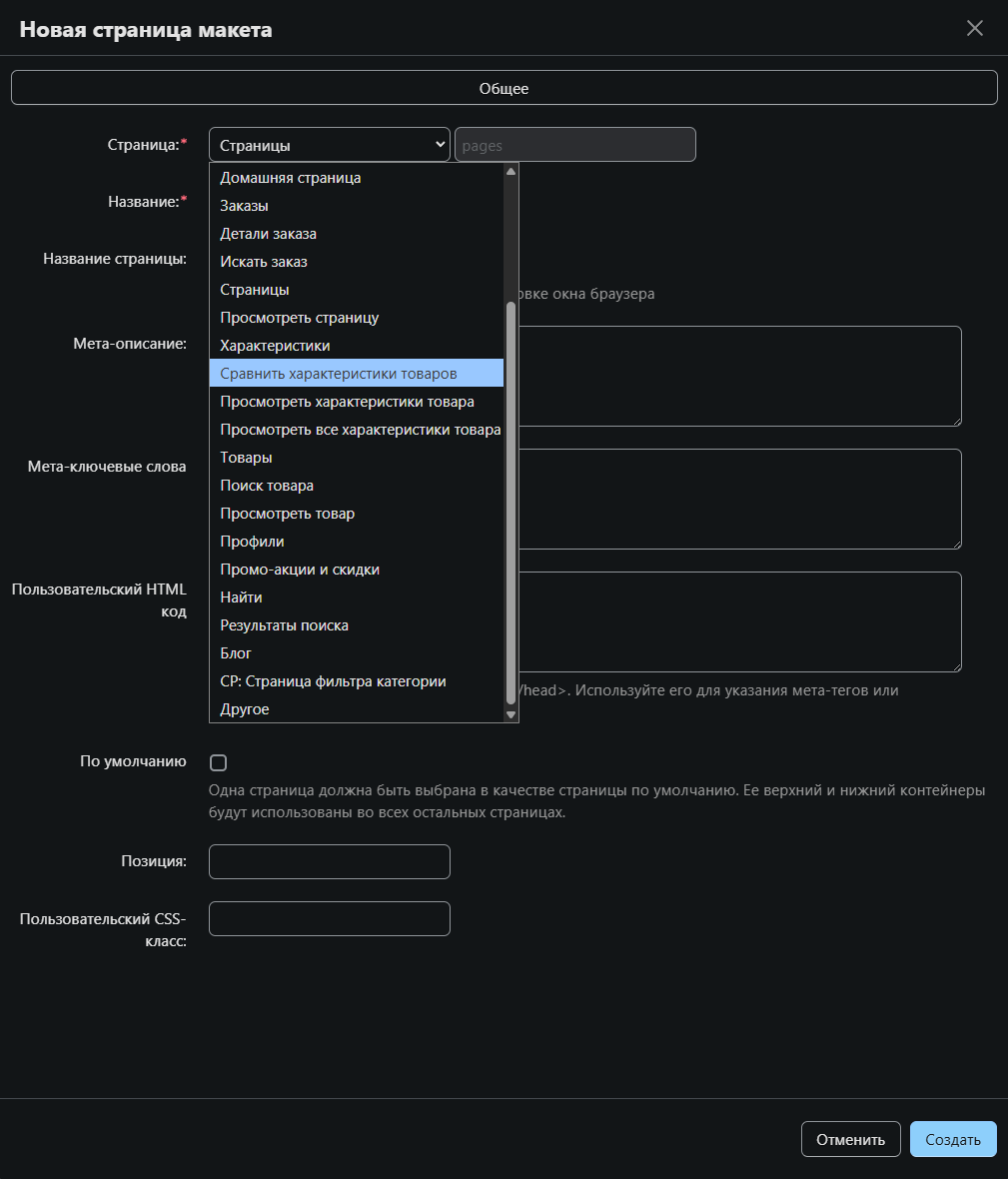
Task: Choose Заказы in the dropdown list
Action: coord(244,206)
